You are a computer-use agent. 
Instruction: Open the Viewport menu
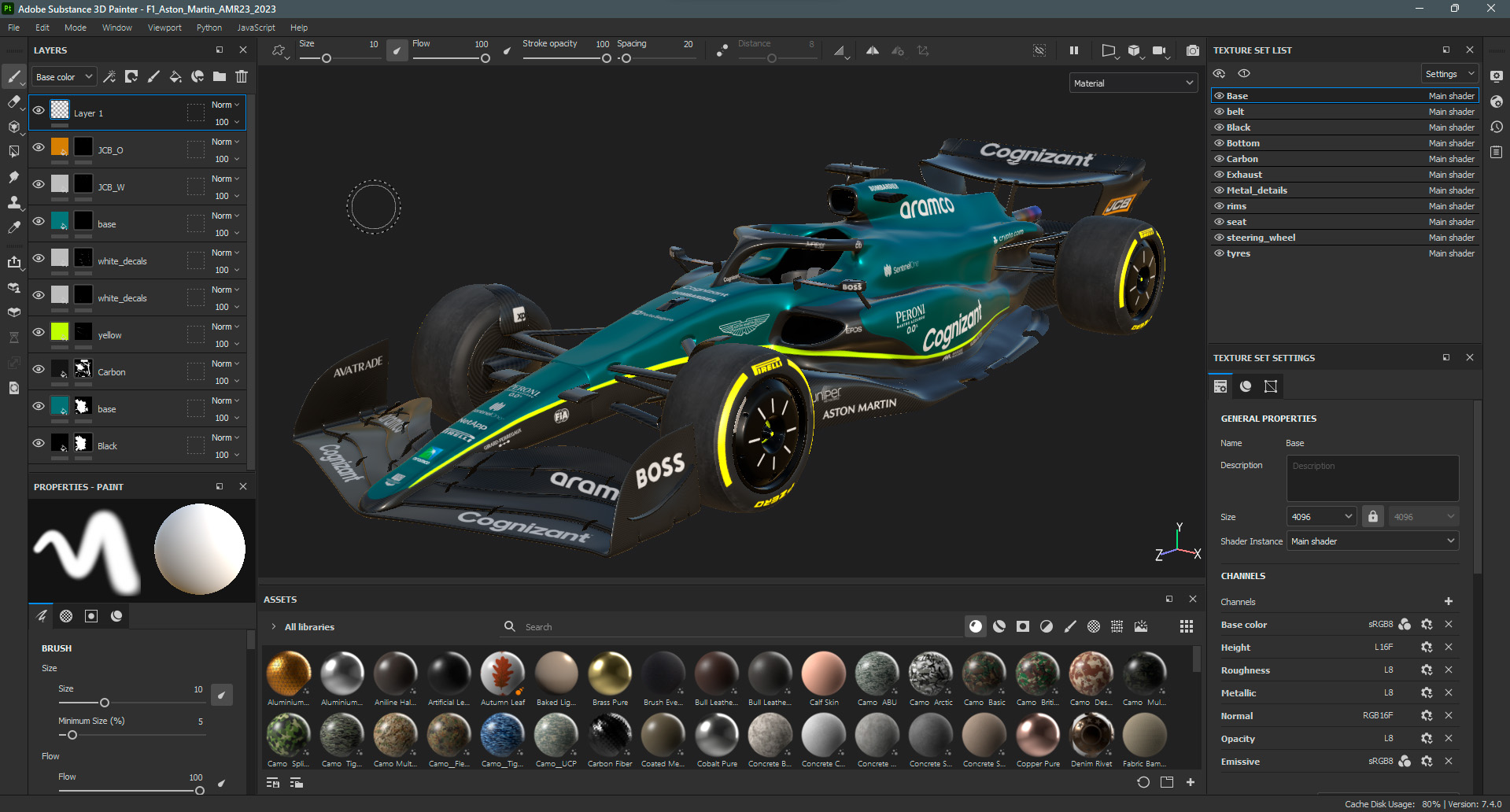pos(164,28)
